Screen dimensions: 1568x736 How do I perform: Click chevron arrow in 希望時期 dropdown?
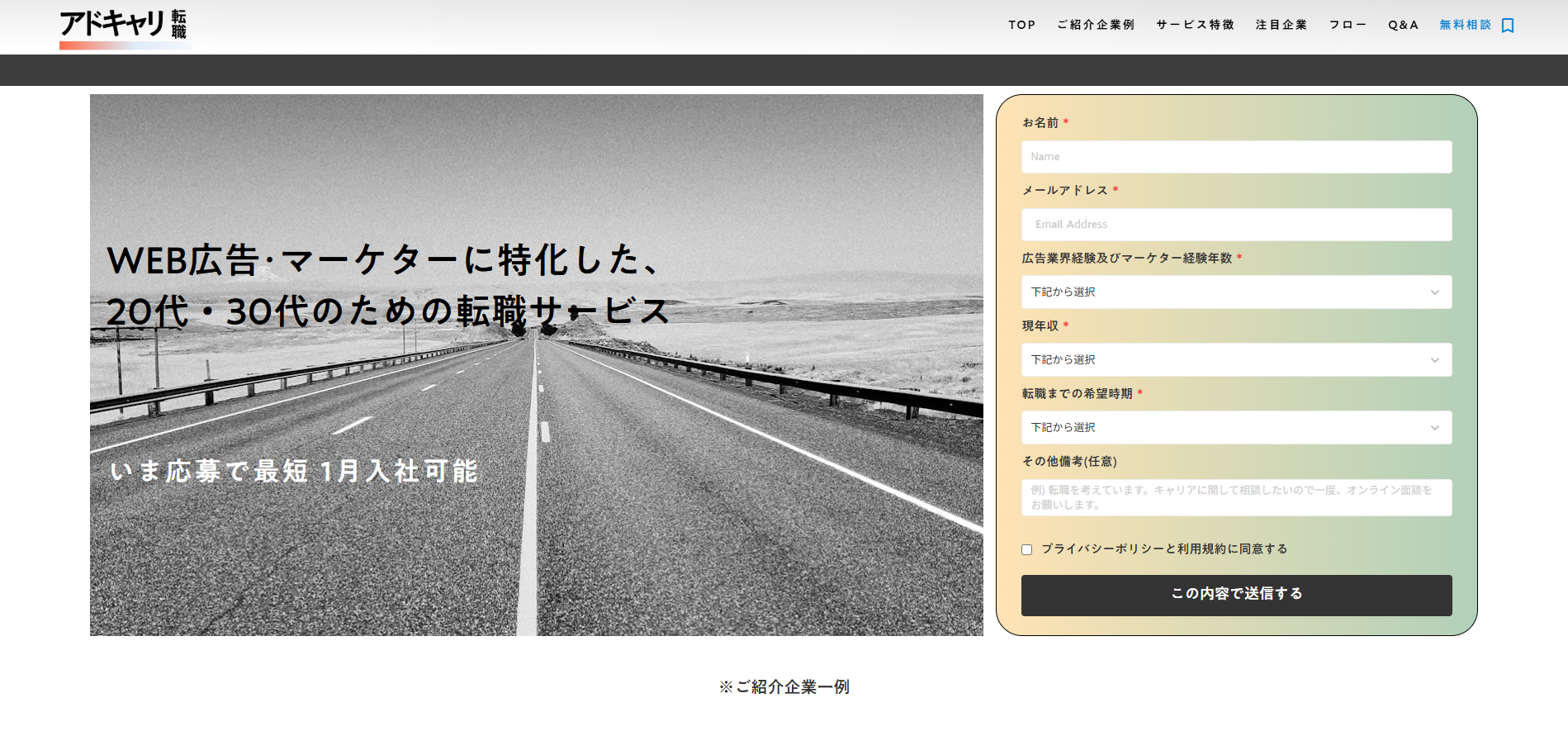[1434, 428]
